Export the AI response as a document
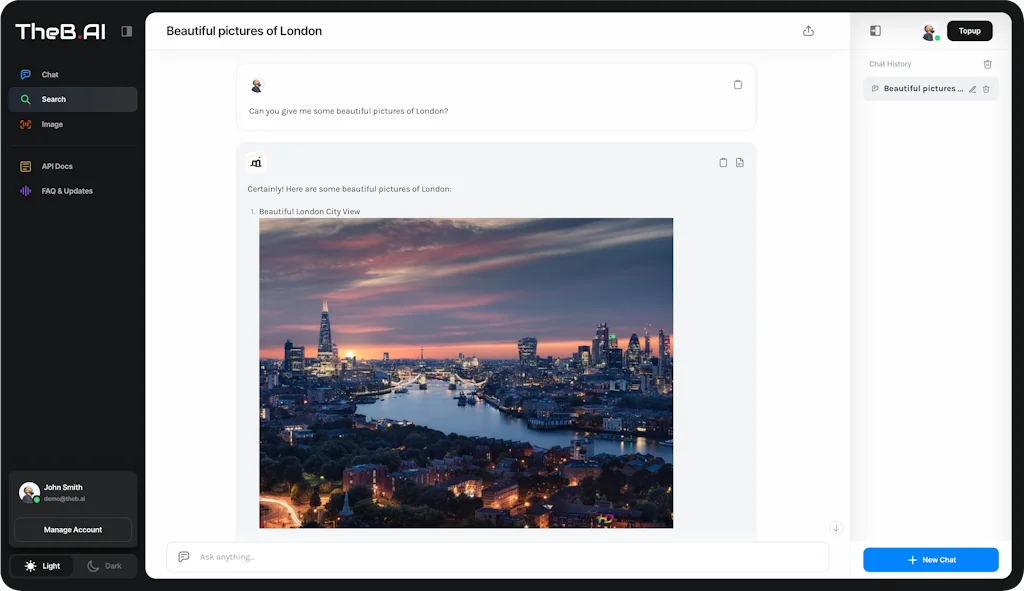This screenshot has width=1024, height=591. click(x=740, y=161)
